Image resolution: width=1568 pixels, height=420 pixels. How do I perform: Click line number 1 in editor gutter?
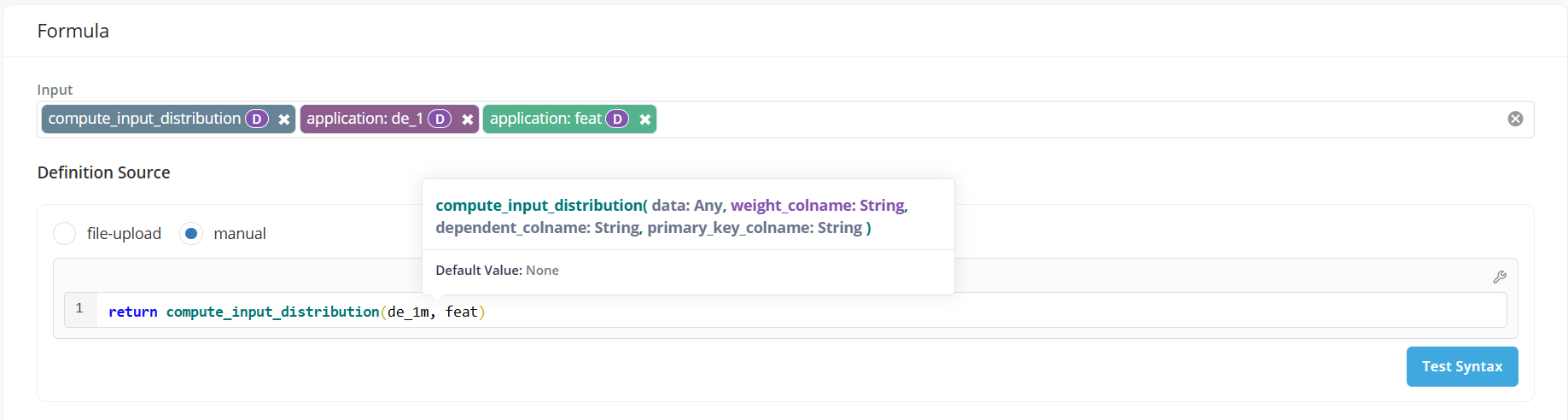tap(79, 308)
